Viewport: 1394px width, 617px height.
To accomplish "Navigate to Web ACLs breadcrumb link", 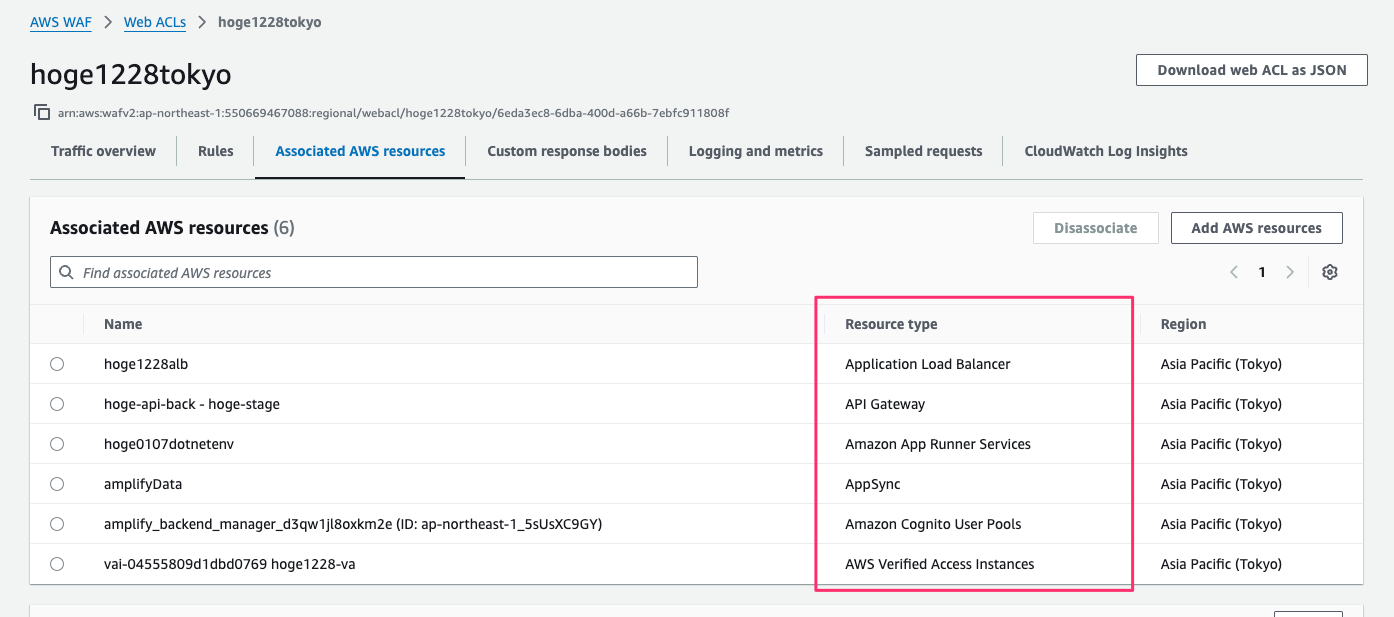I will [155, 22].
